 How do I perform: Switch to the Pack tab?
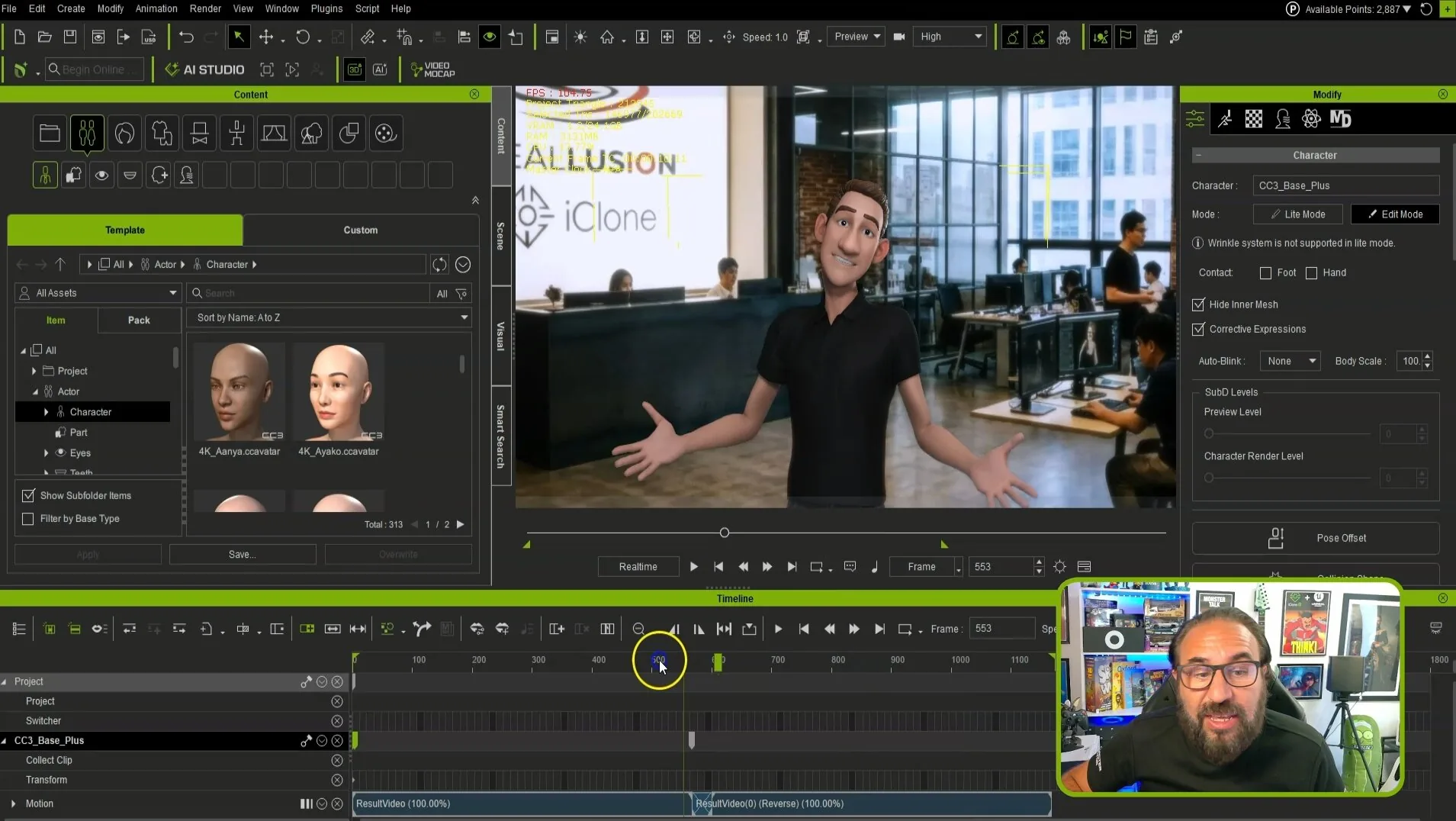pos(139,320)
